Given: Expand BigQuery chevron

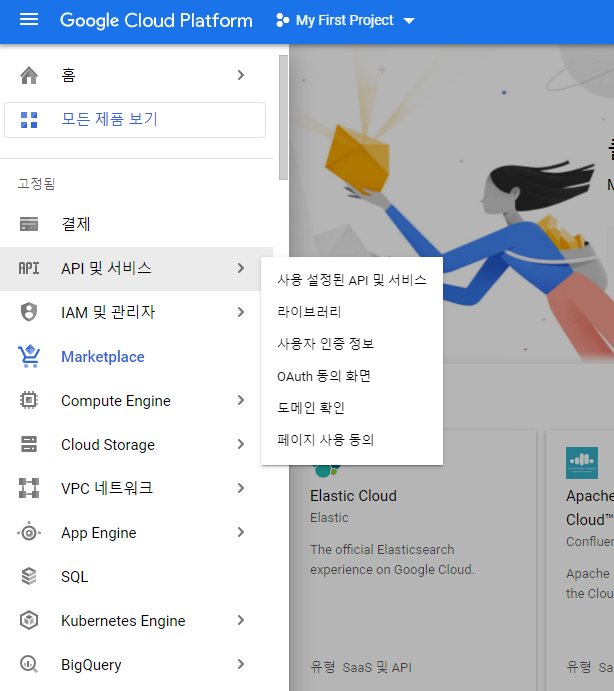Looking at the screenshot, I should coord(241,664).
